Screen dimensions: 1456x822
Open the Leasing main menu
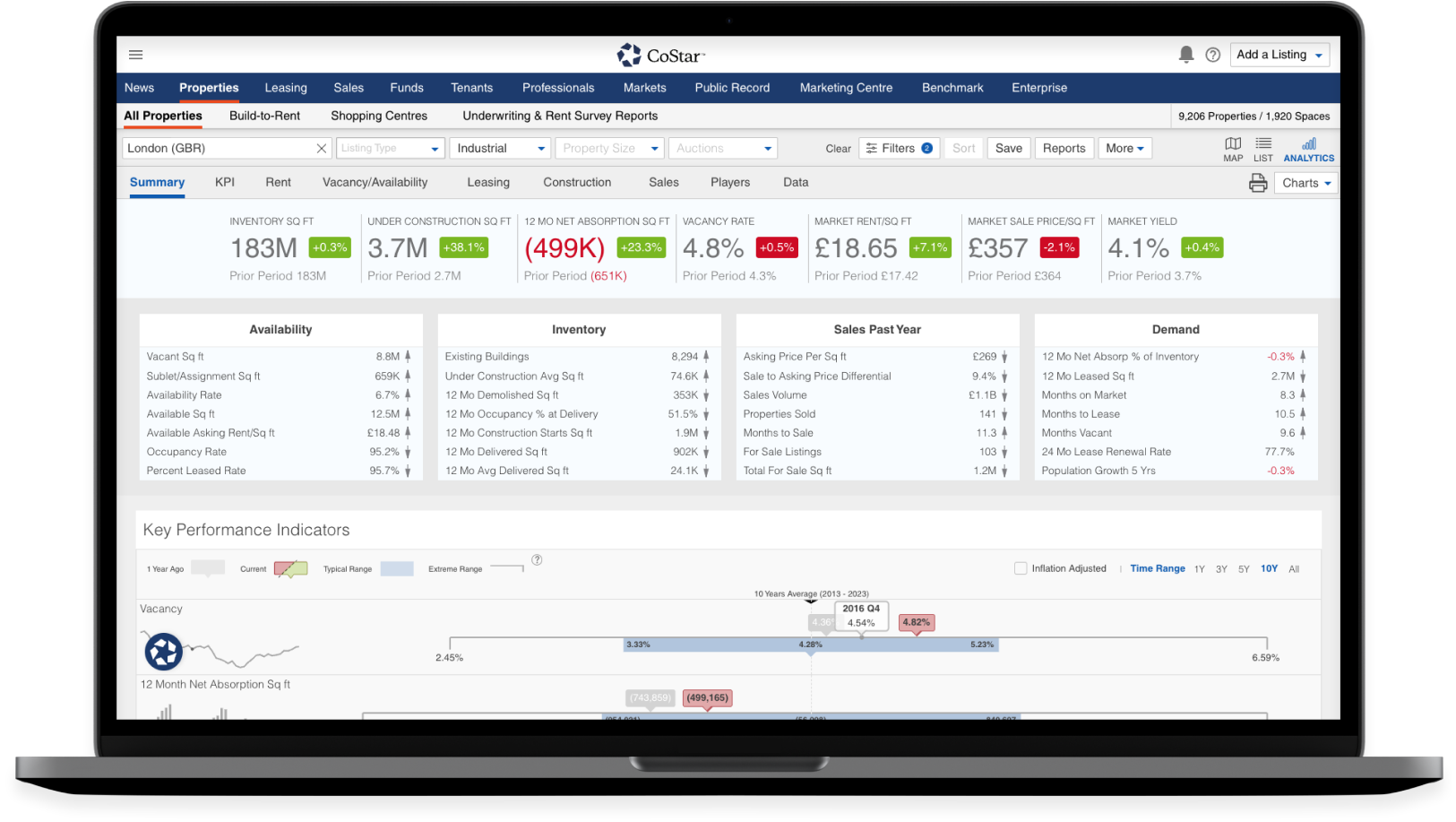(x=286, y=88)
